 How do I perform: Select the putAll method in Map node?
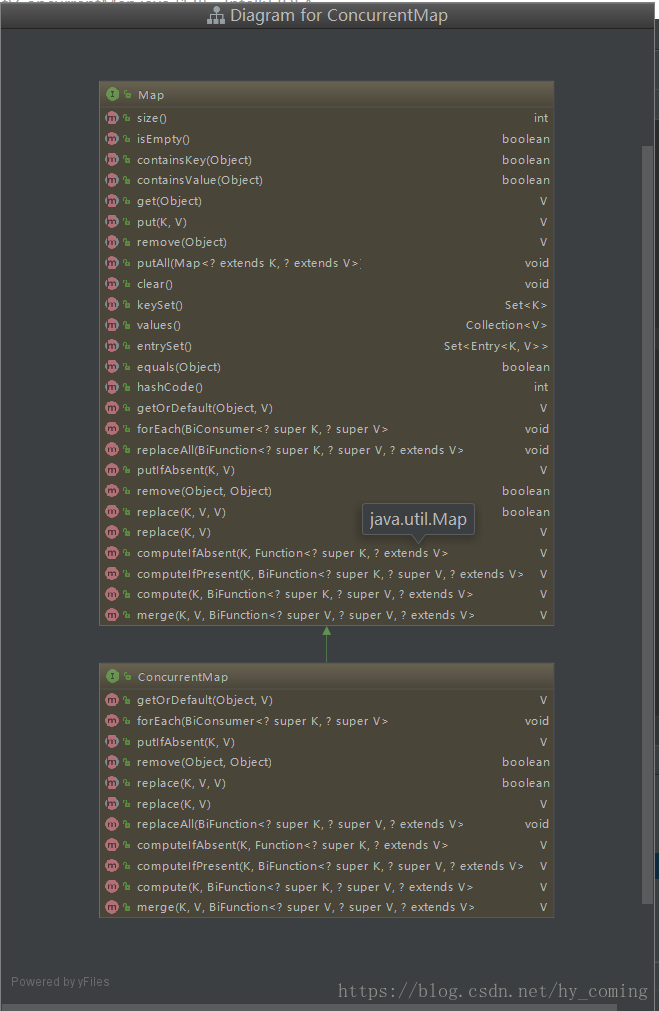[248, 263]
